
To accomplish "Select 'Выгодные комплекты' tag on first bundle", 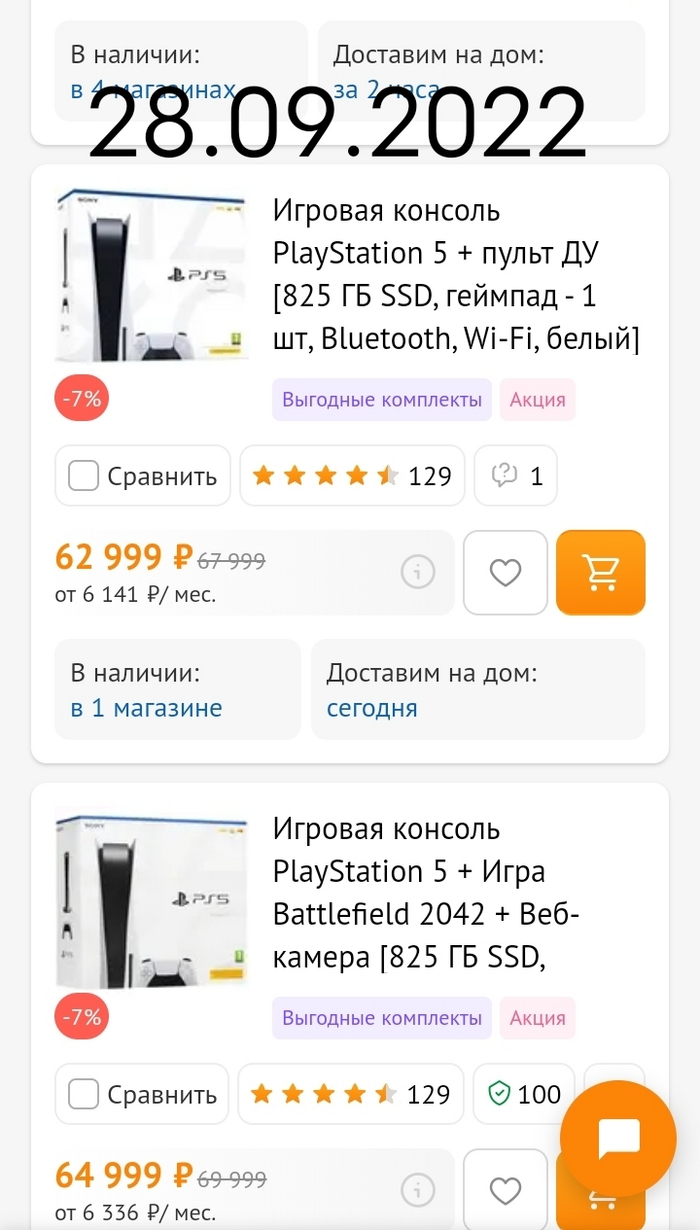I will click(x=382, y=400).
